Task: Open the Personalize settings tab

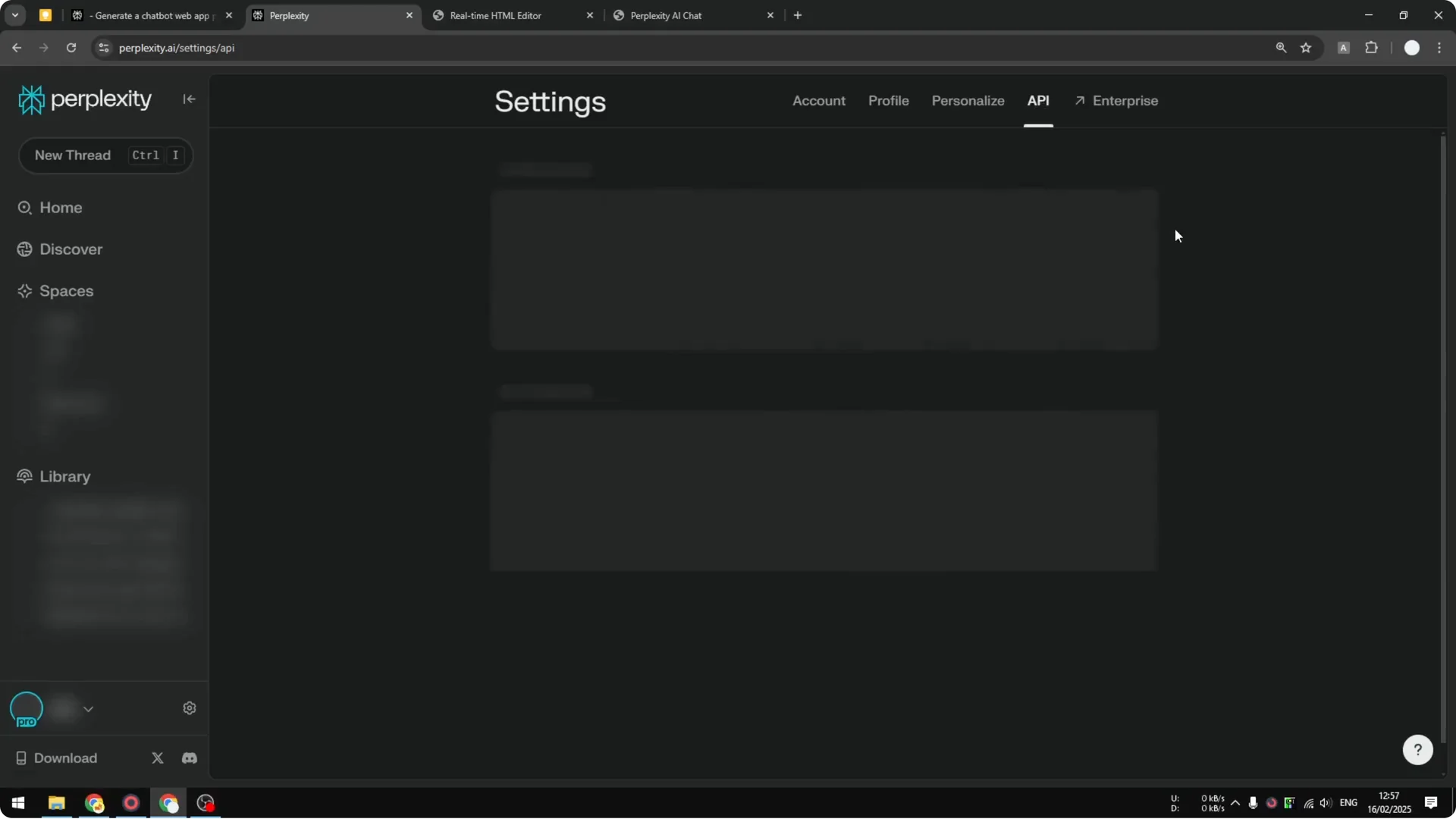Action: tap(968, 101)
